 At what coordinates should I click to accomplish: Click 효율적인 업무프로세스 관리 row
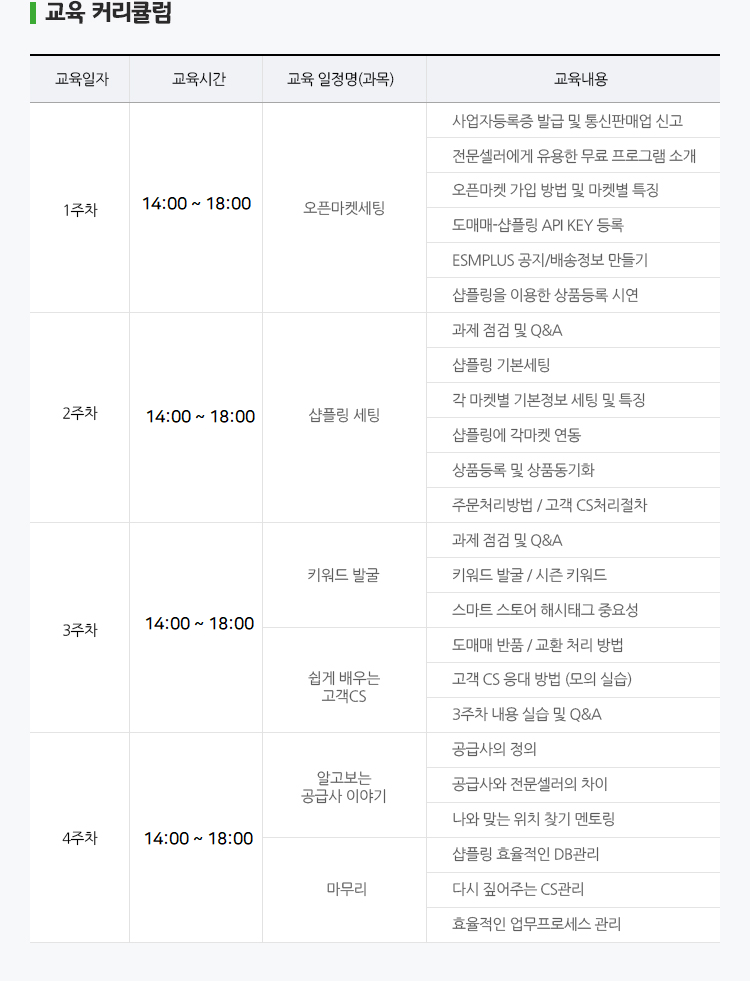click(x=536, y=924)
